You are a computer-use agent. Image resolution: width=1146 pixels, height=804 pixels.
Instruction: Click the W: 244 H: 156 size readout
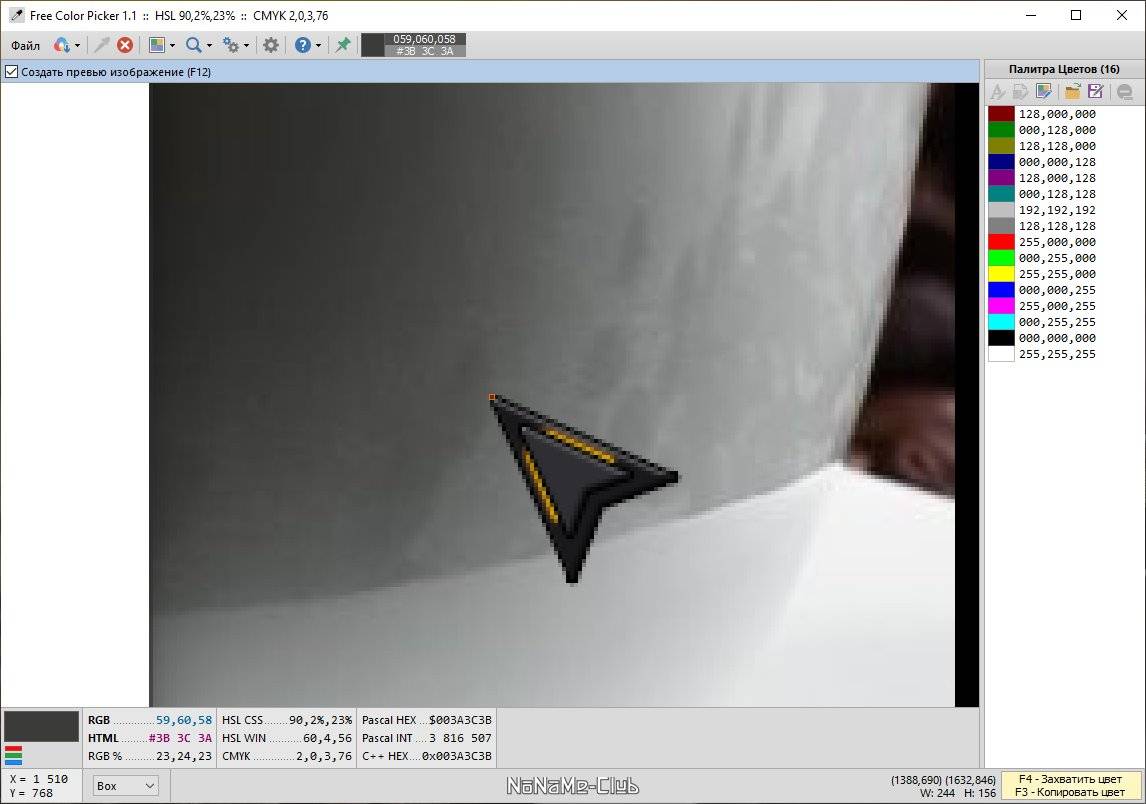[957, 793]
